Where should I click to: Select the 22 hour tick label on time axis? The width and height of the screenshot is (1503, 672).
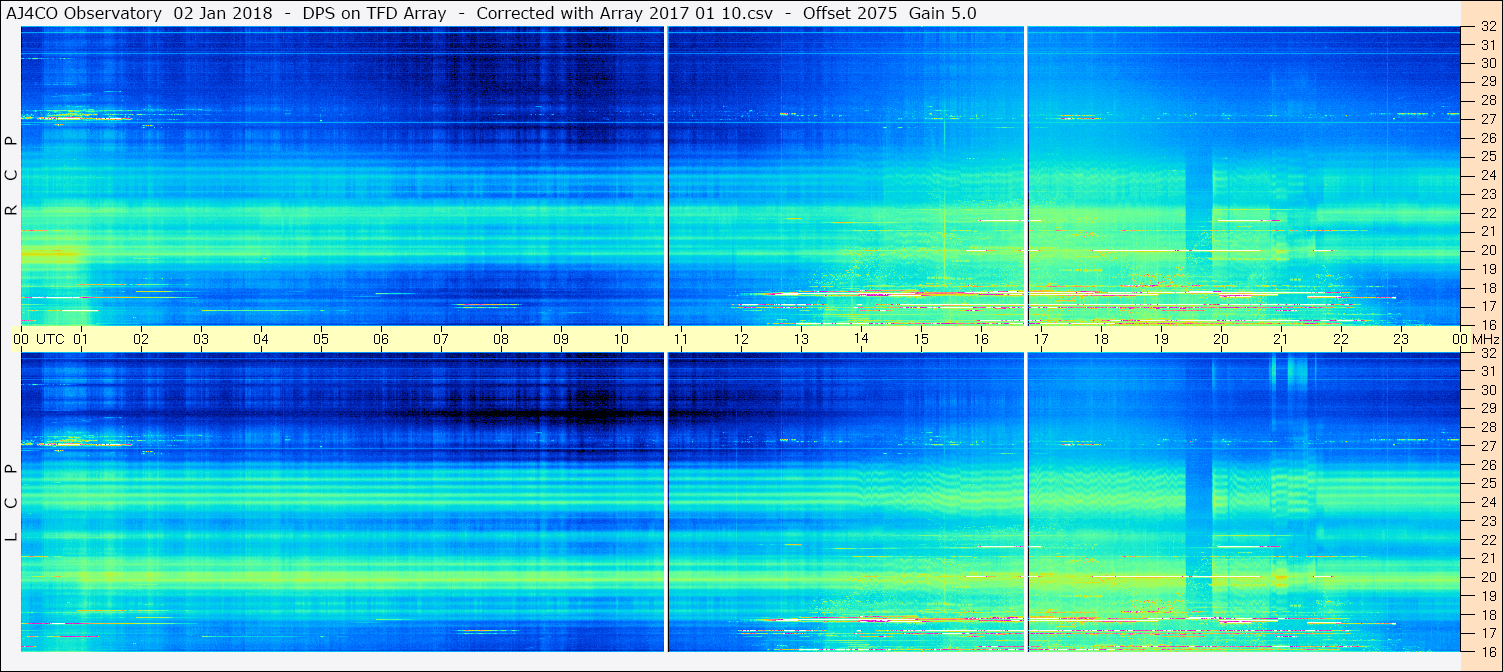[x=1341, y=339]
